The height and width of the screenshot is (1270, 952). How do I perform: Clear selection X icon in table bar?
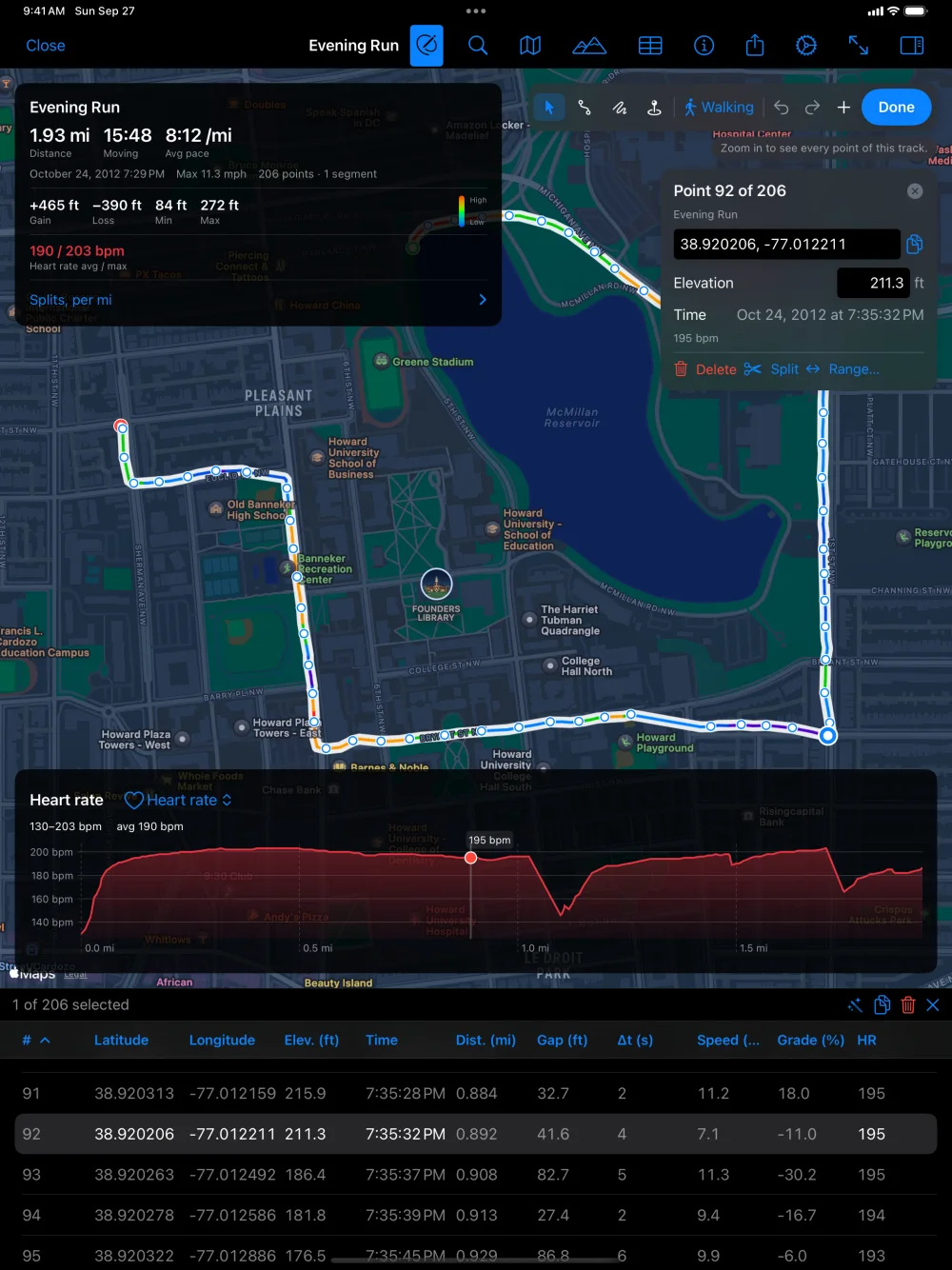[x=933, y=1005]
